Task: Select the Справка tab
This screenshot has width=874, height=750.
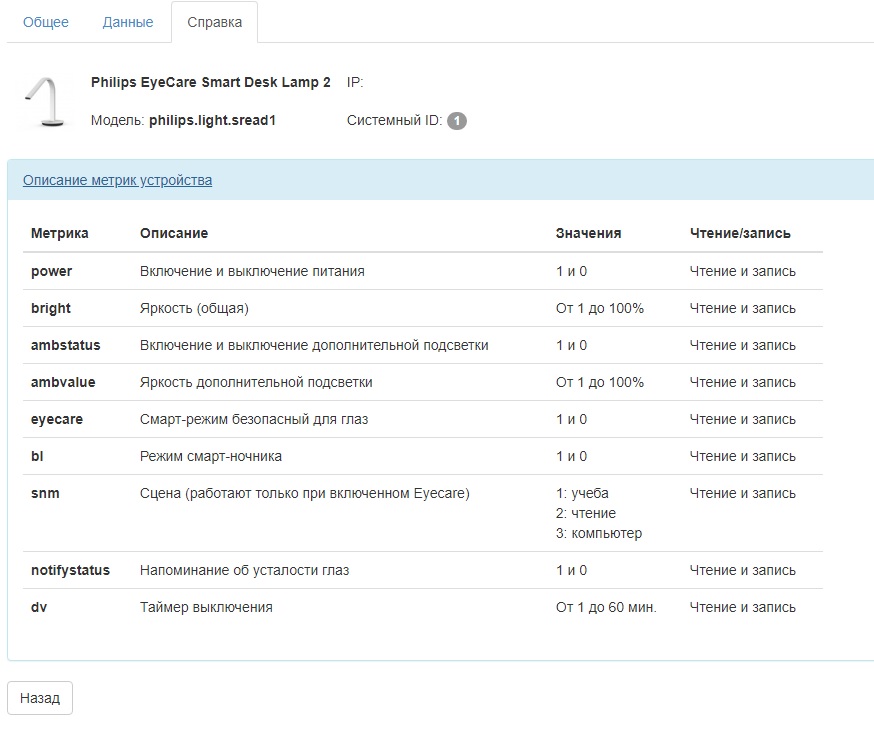Action: (214, 22)
